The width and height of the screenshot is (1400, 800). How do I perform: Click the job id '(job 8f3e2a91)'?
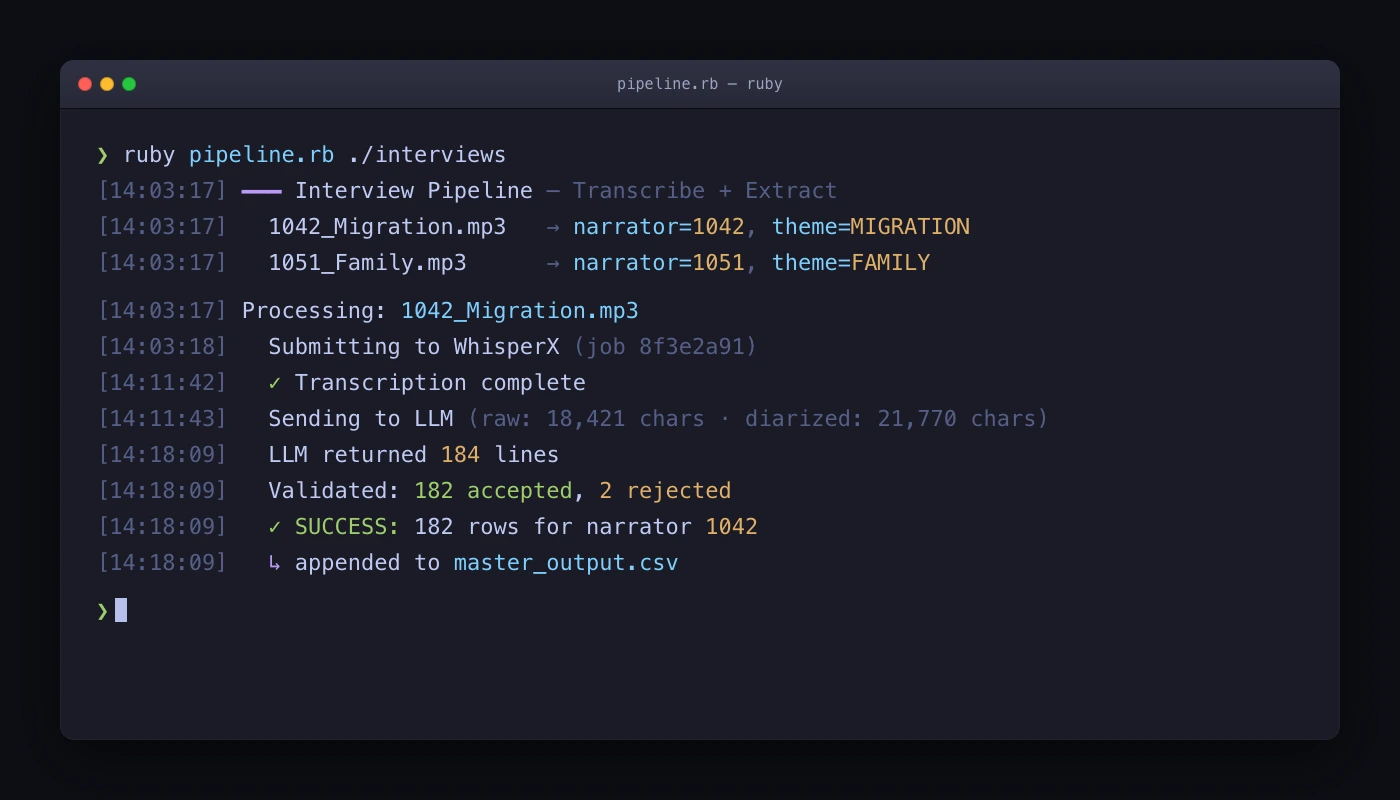[666, 347]
